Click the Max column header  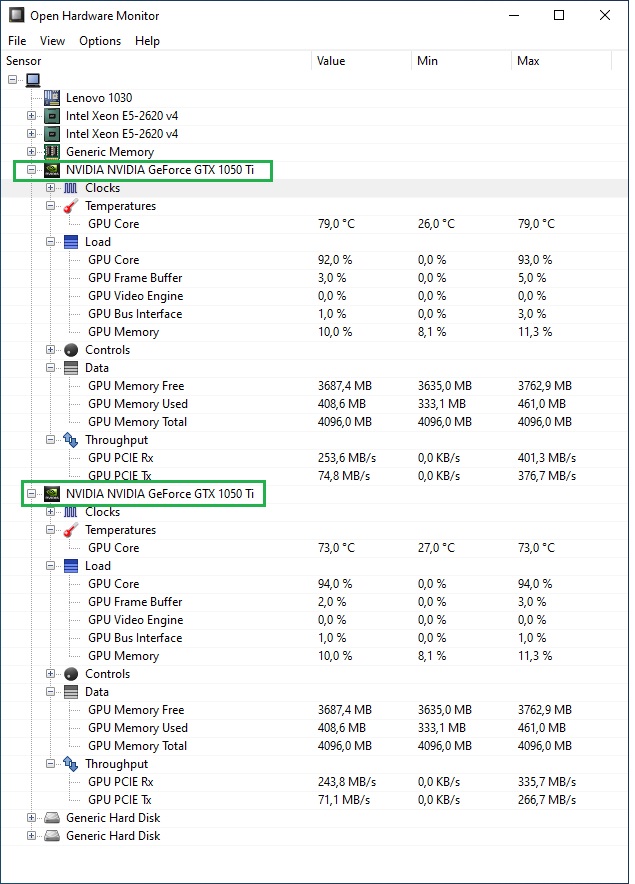pyautogui.click(x=561, y=61)
